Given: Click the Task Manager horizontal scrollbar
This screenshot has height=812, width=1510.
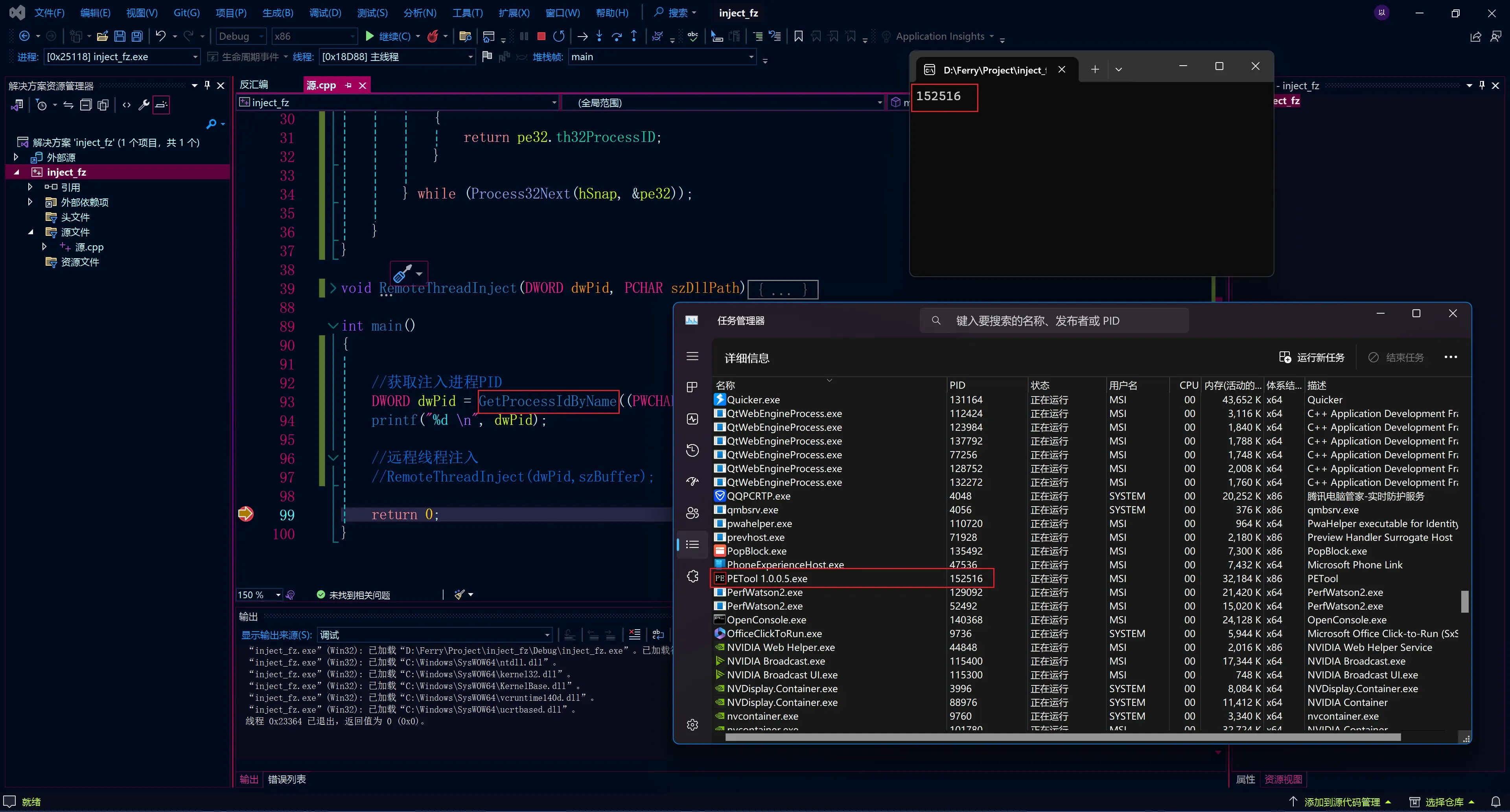Looking at the screenshot, I should [1062, 737].
